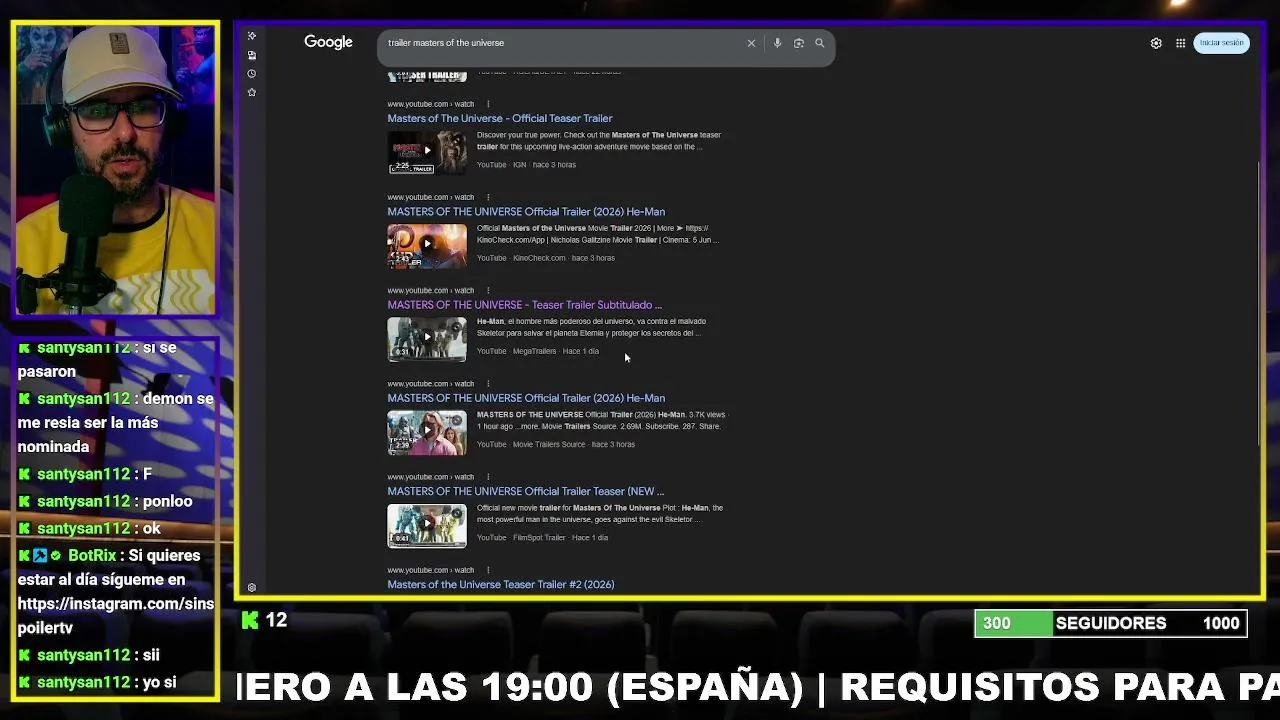Click 'KinoCheck.com' source text
The width and height of the screenshot is (1280, 720).
(x=539, y=258)
